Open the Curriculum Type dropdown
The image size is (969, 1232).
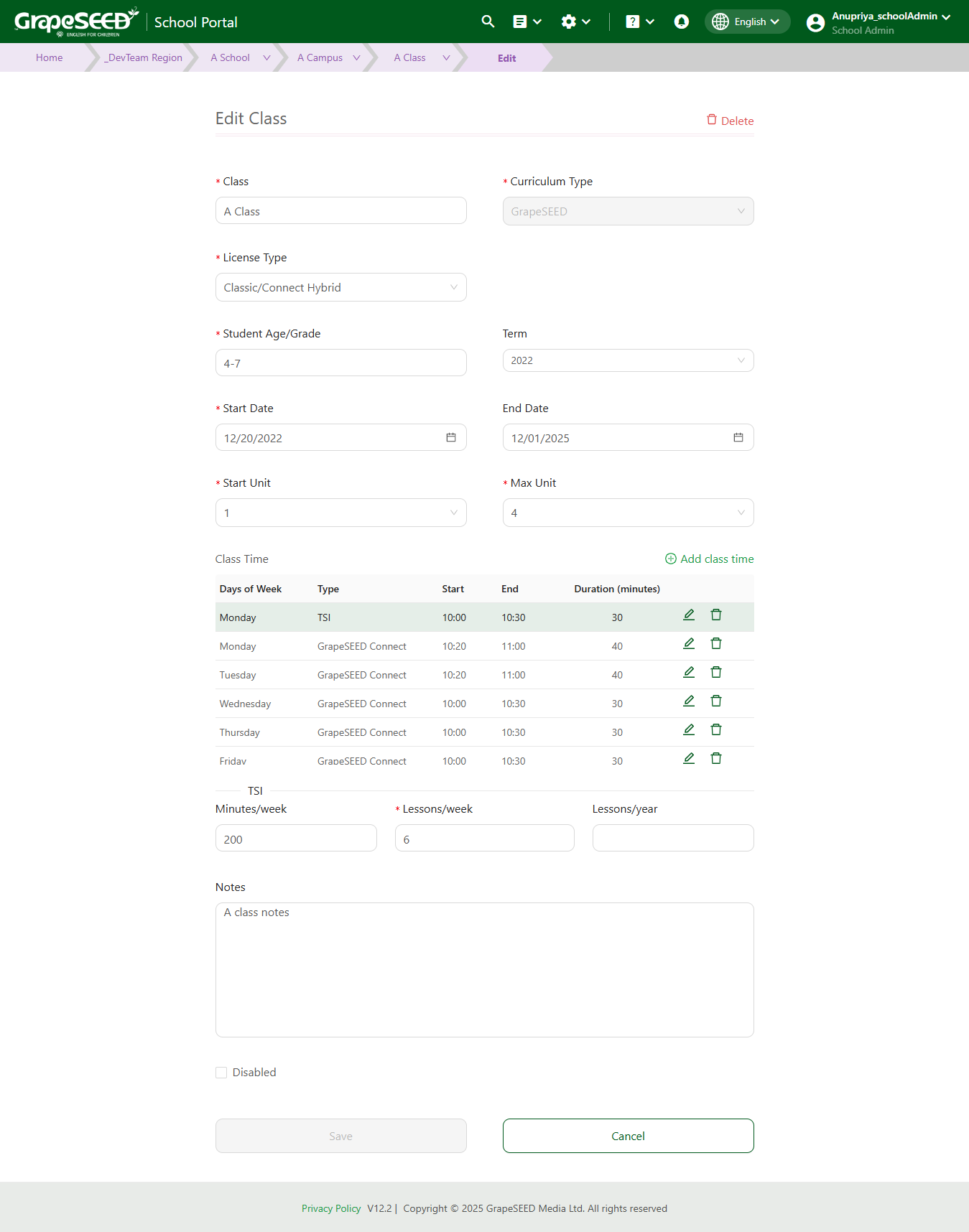(x=629, y=211)
